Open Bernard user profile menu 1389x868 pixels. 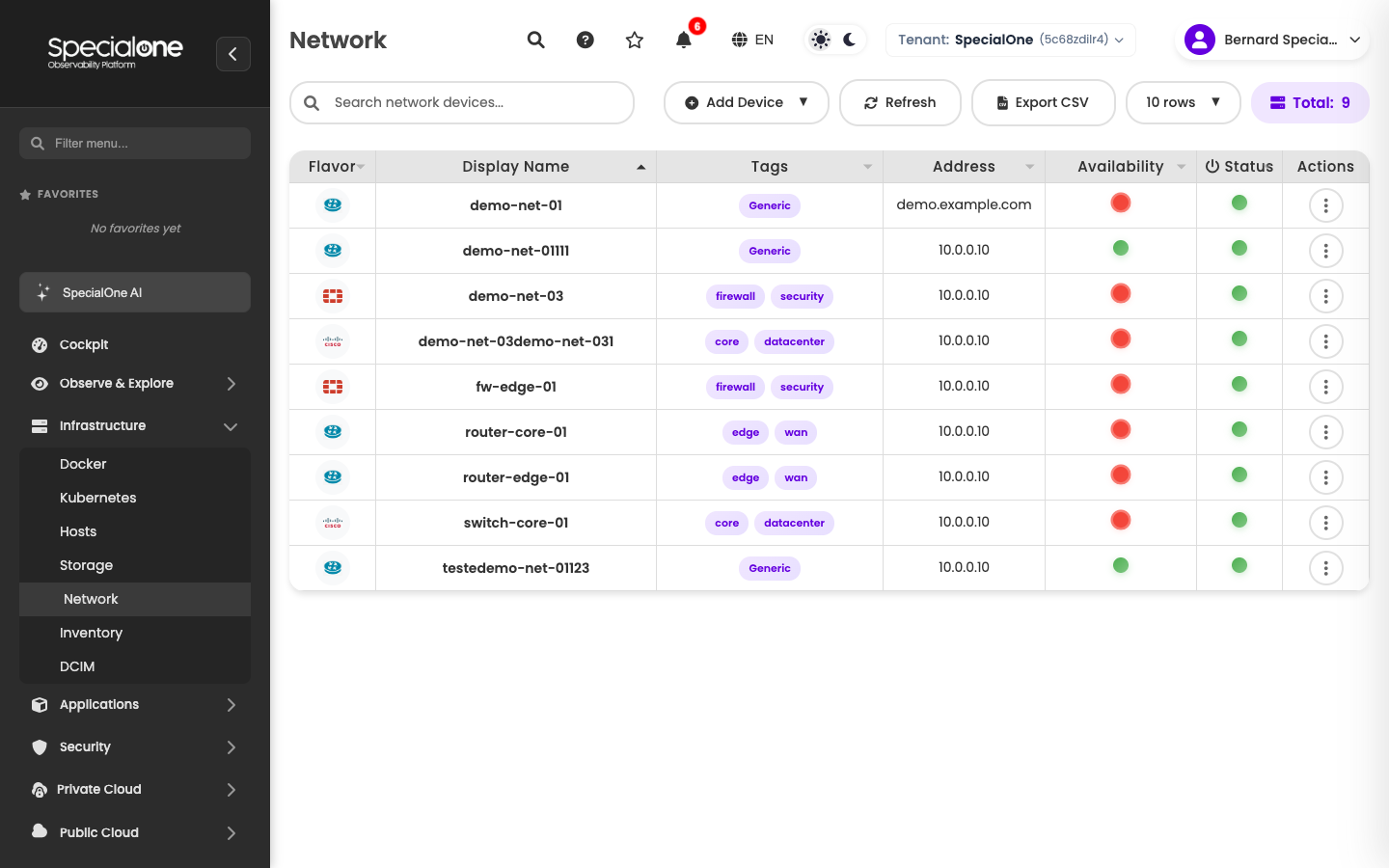point(1272,40)
